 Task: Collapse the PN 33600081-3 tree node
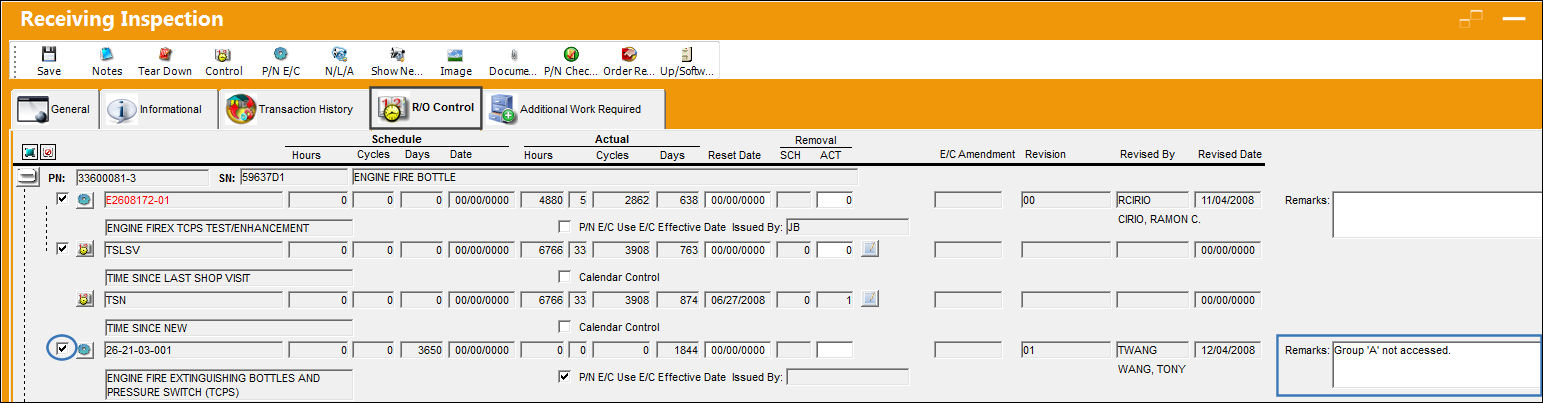[x=27, y=178]
